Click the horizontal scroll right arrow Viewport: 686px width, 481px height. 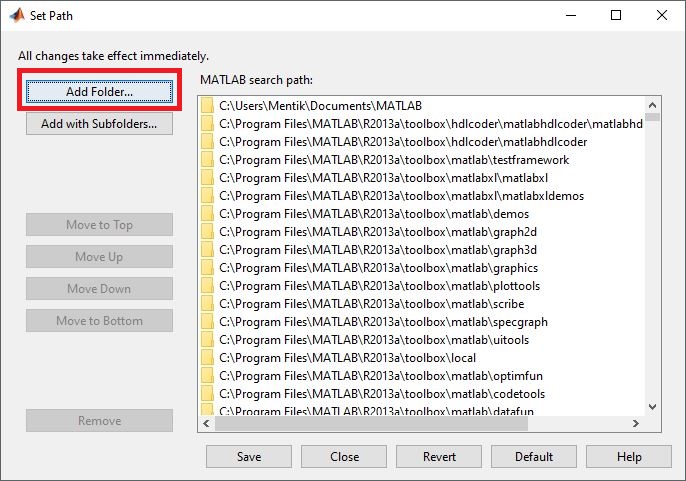(x=636, y=423)
